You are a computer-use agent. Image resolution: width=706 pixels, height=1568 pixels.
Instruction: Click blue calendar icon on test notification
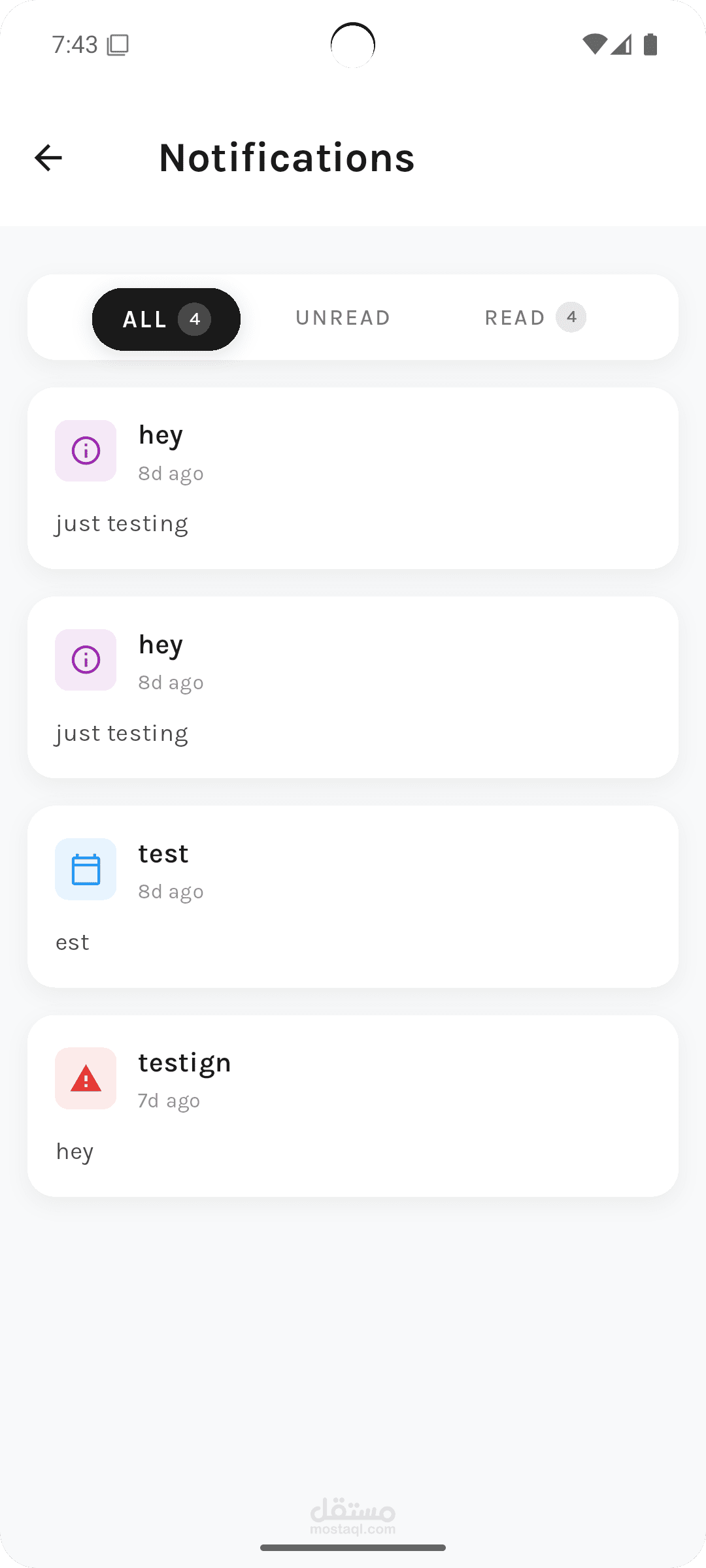86,870
